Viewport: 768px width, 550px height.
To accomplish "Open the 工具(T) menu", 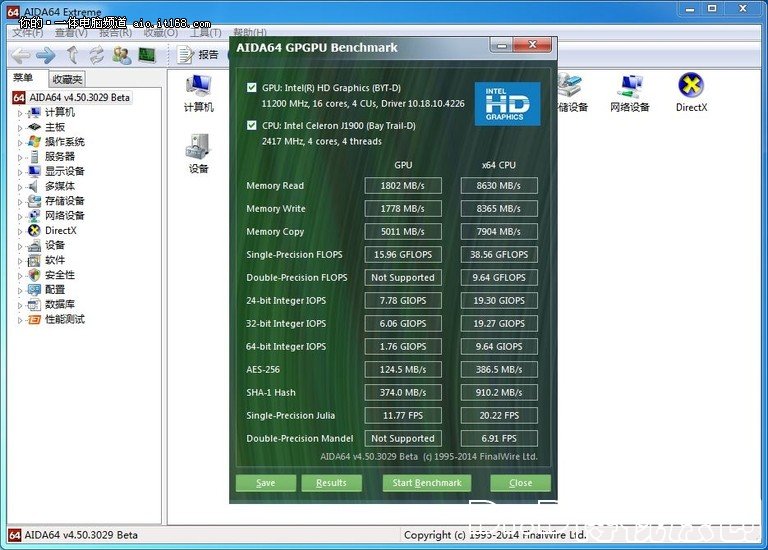I will coord(206,33).
